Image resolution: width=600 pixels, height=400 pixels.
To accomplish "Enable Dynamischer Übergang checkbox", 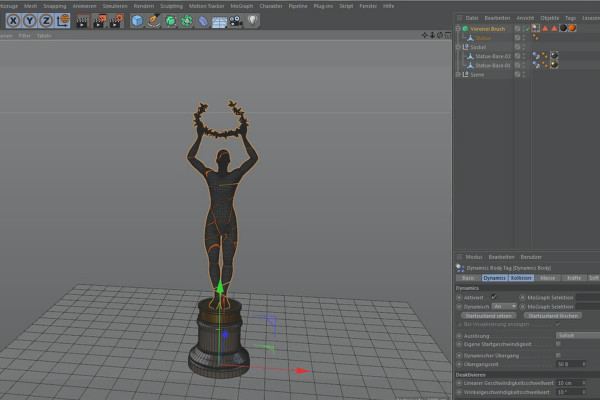I will (558, 355).
